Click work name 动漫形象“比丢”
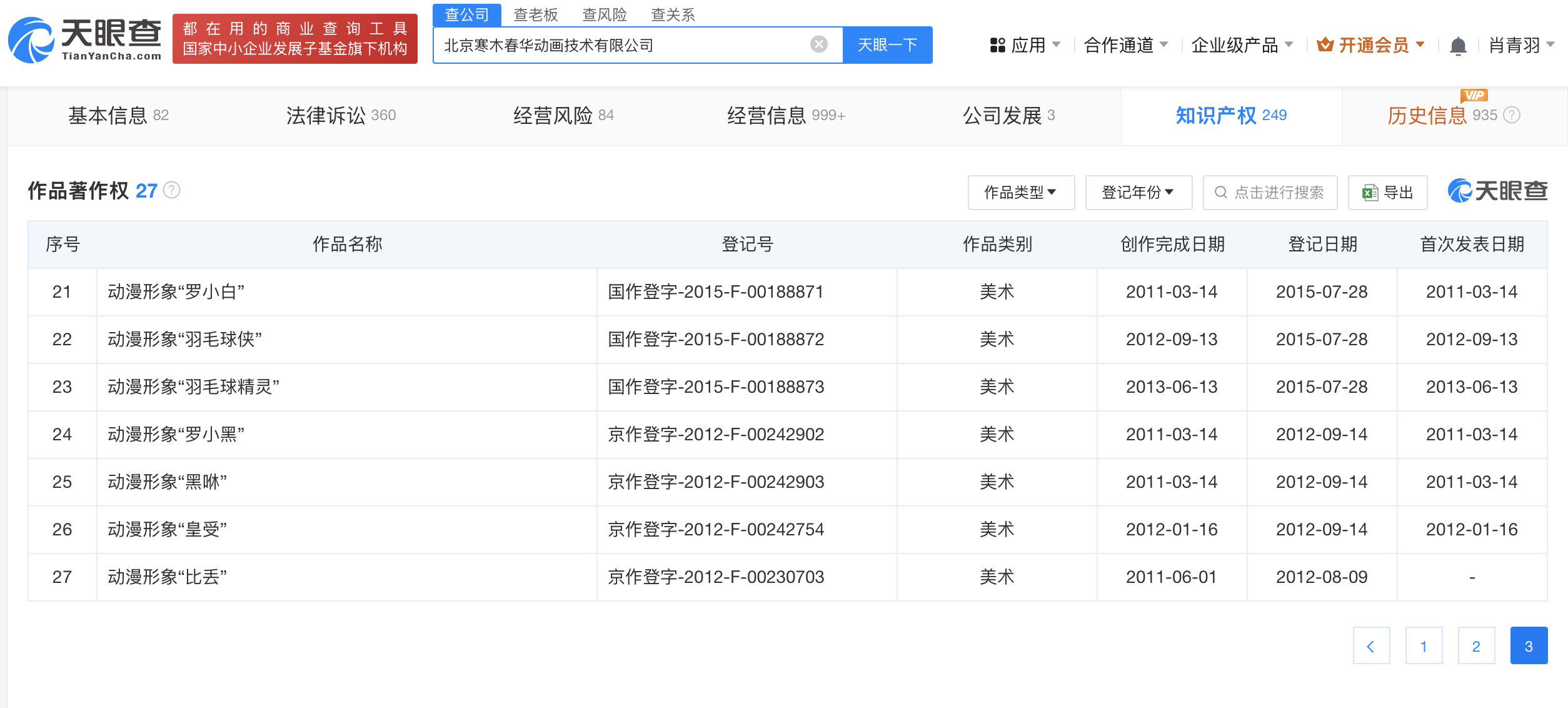The image size is (1568, 708). (167, 577)
